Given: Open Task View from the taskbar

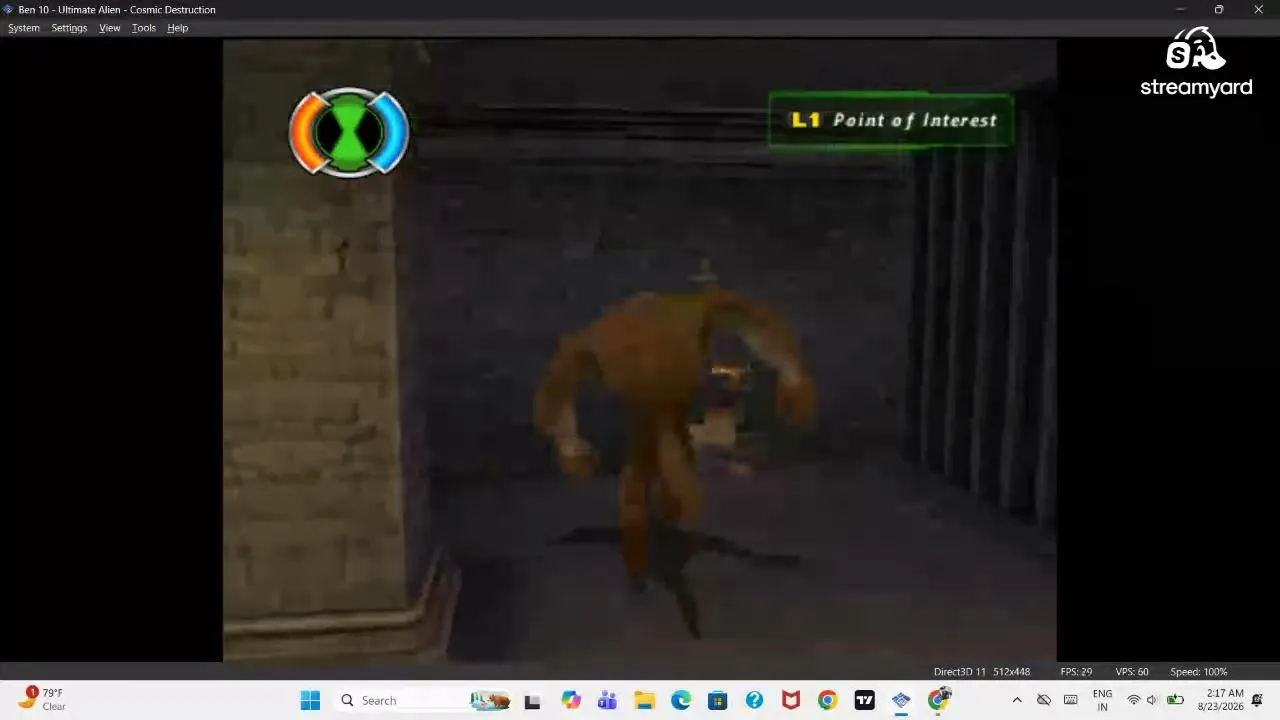Looking at the screenshot, I should [532, 701].
